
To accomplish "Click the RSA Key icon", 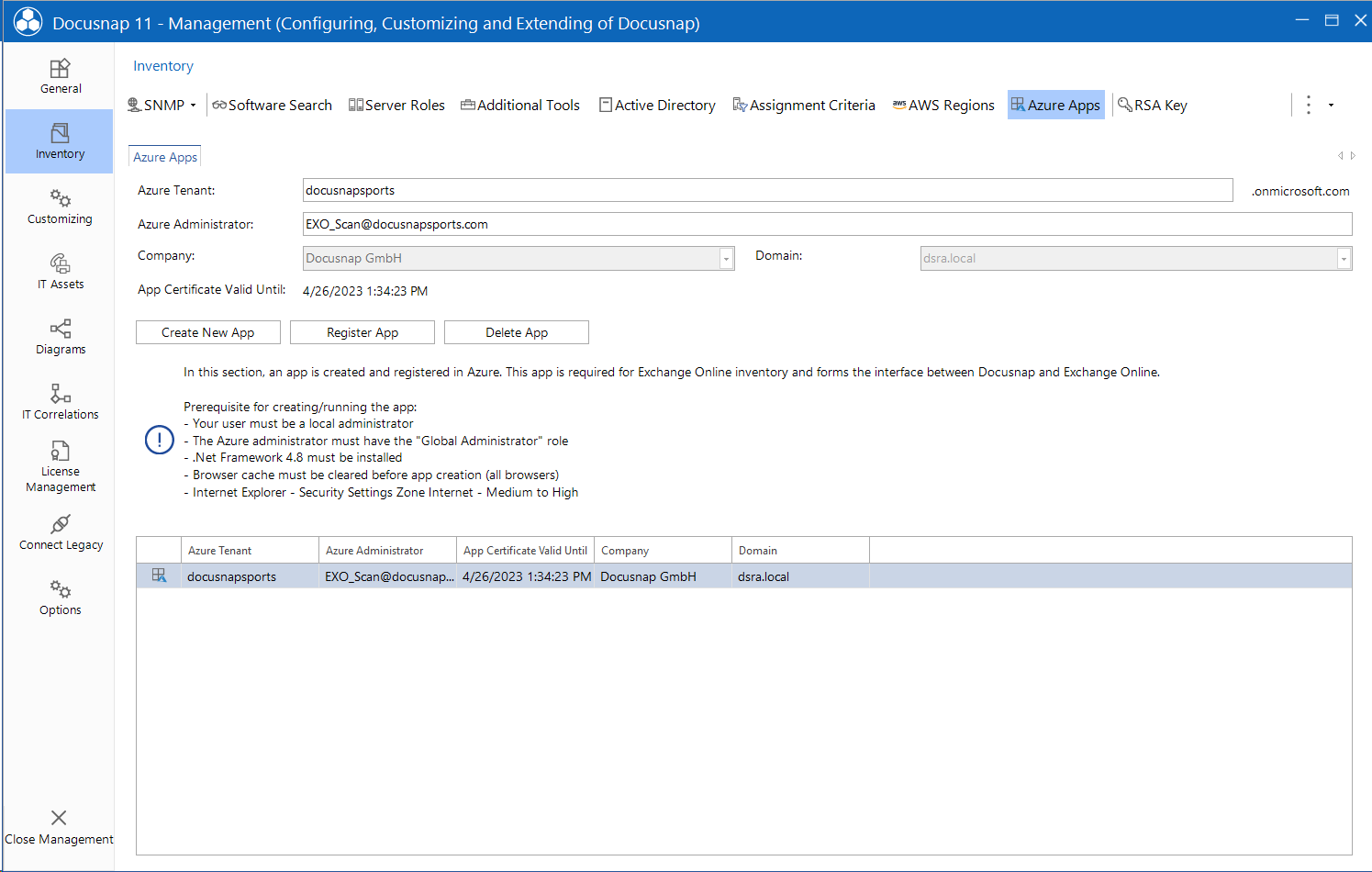I will coord(1153,105).
